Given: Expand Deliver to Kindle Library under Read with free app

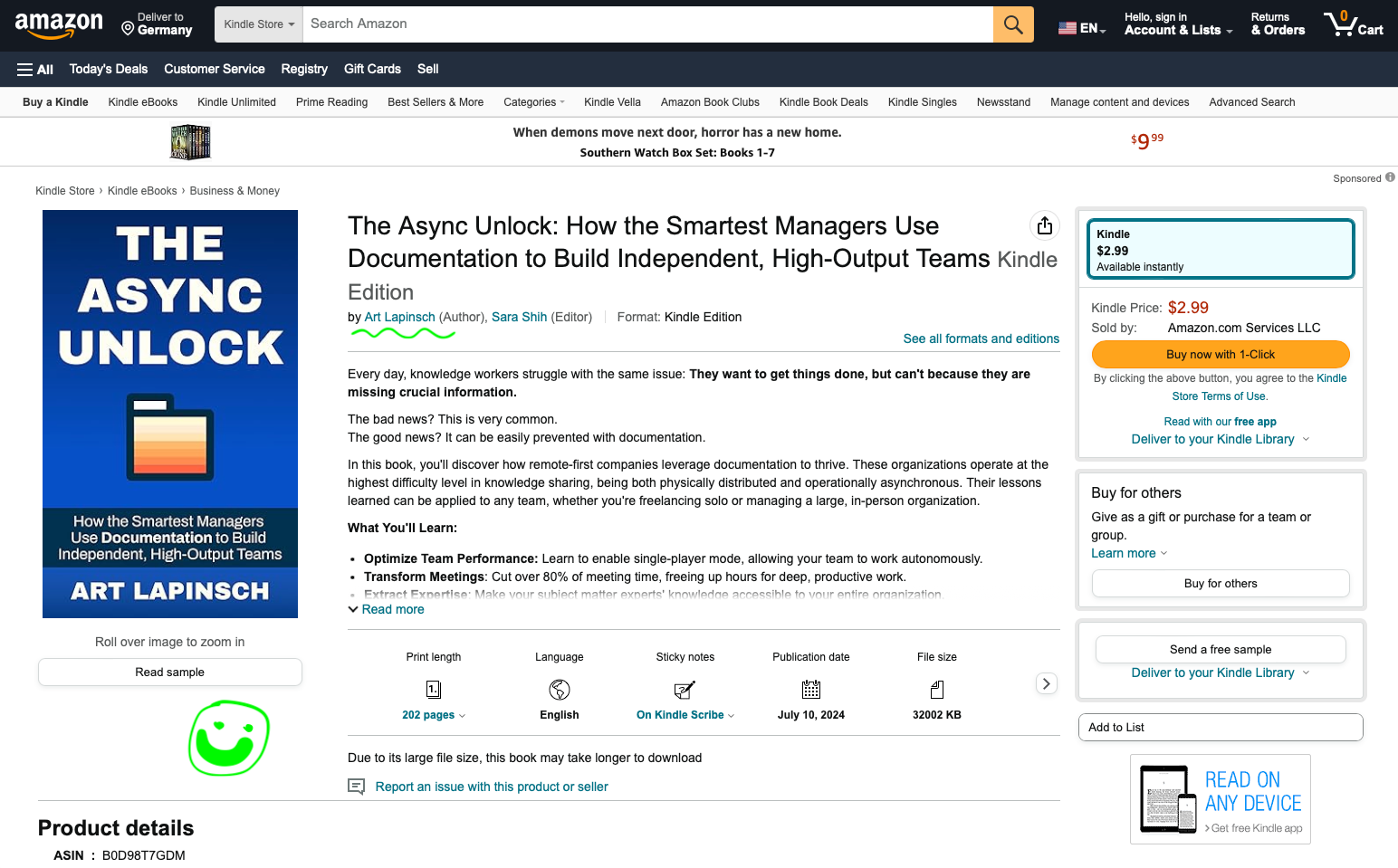Looking at the screenshot, I should [1221, 439].
